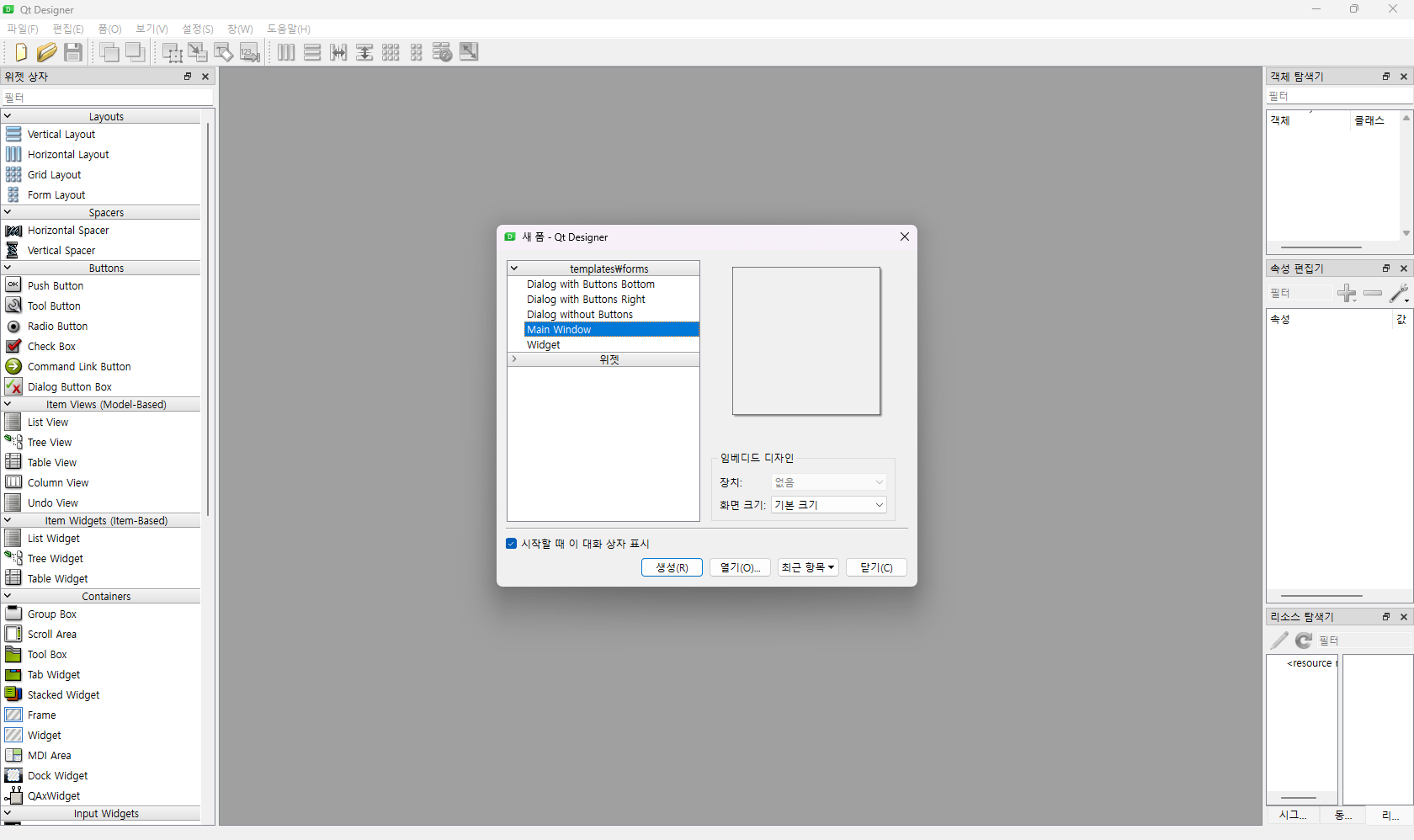
Task: Click the reload resources icon
Action: 1304,641
